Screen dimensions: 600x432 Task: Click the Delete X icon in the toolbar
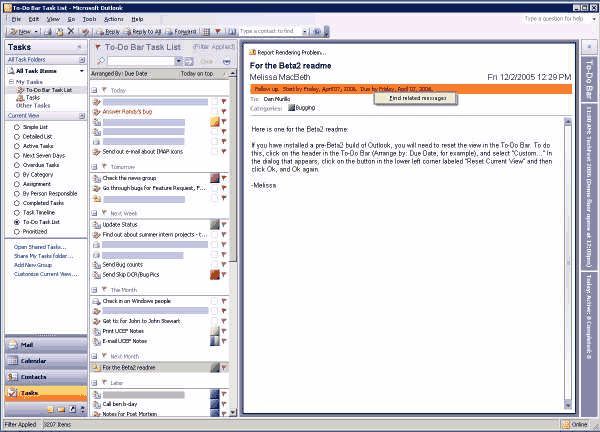71,31
